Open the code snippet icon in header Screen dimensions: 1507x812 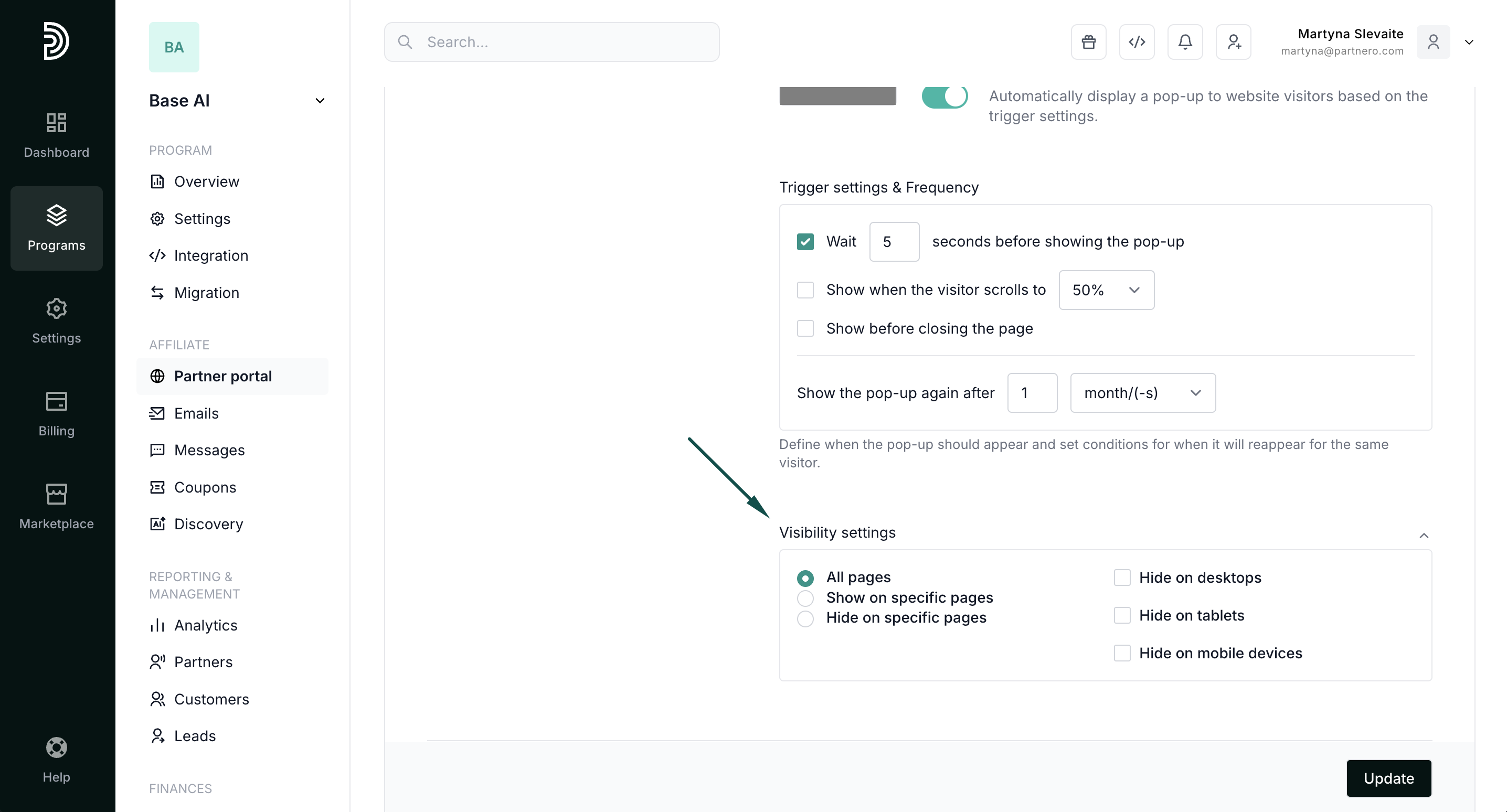[x=1137, y=42]
